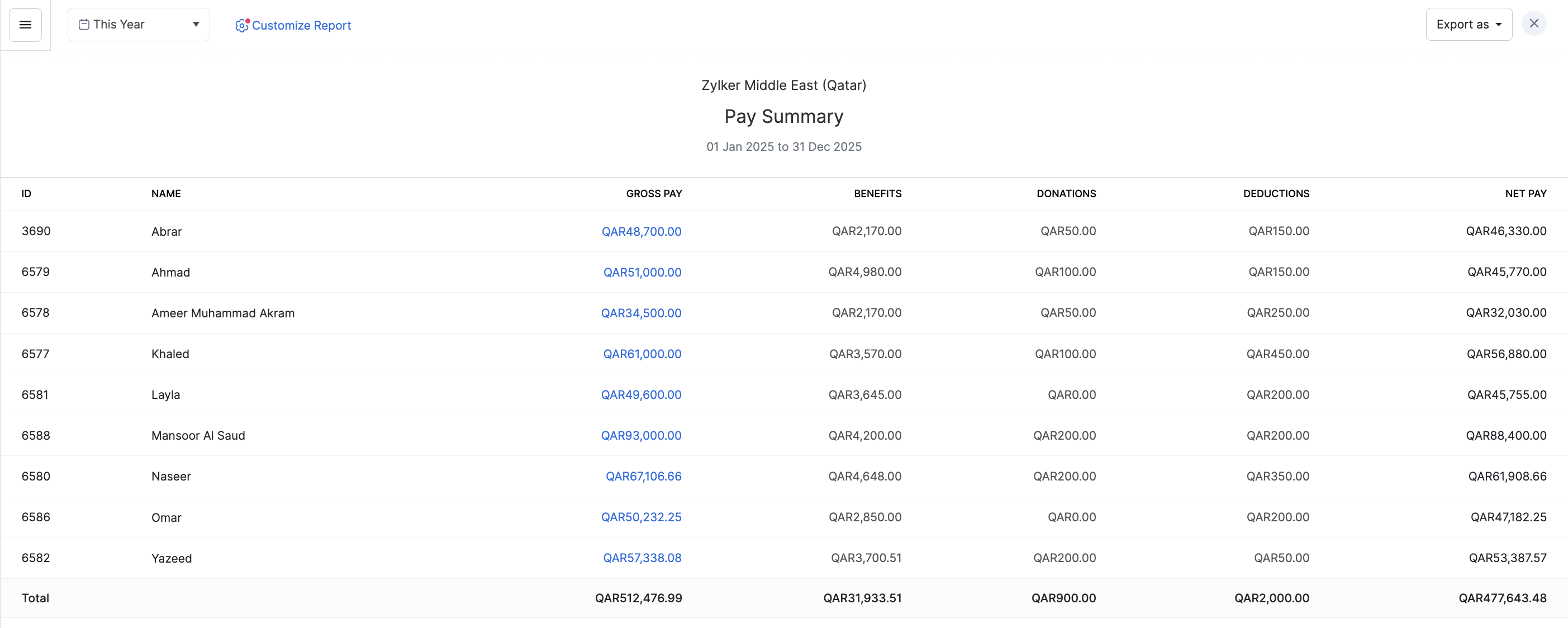Open Ahmad's gross pay QAR51,000.00

click(x=642, y=272)
